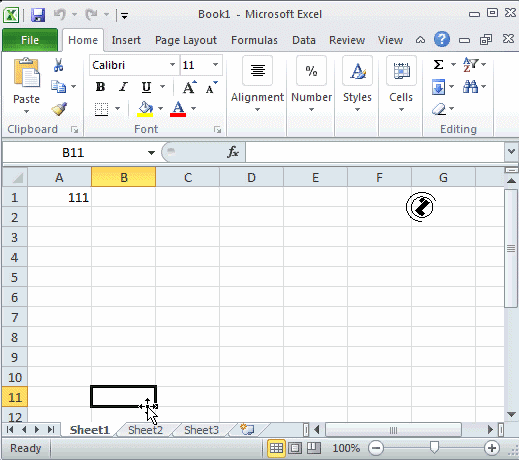Switch to the Sheet2 tab
Image resolution: width=519 pixels, height=460 pixels.
pos(145,430)
